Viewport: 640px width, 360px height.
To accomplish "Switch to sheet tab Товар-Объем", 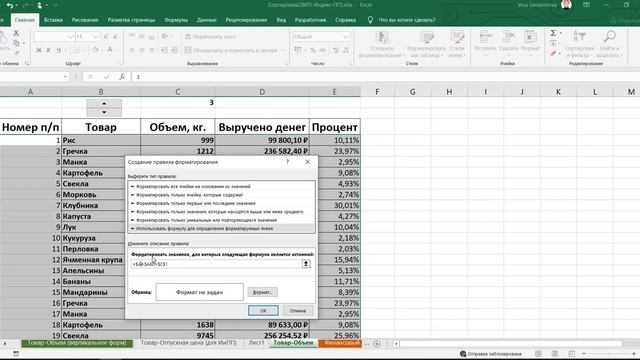I will click(293, 343).
